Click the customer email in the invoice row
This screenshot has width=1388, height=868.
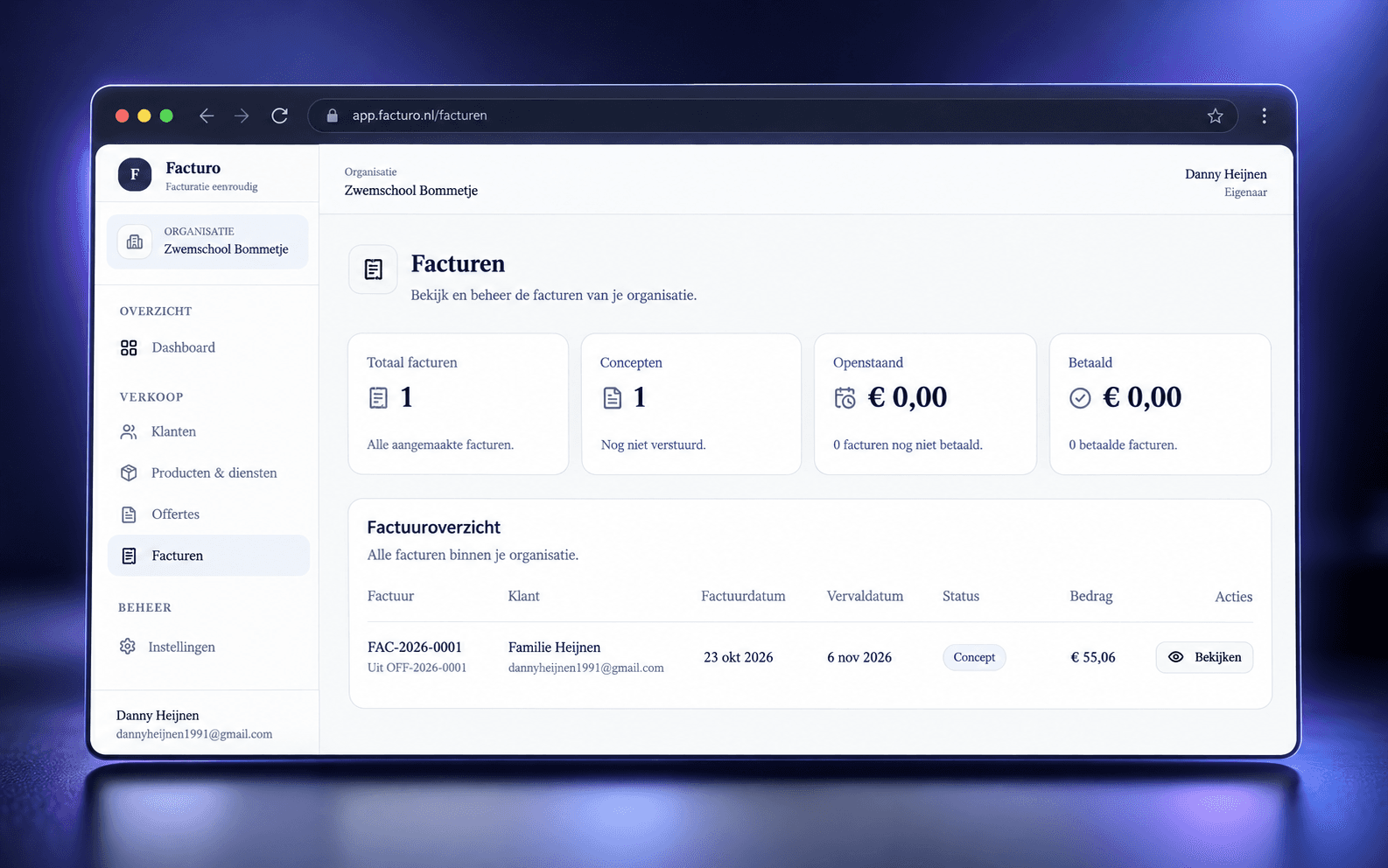point(586,668)
